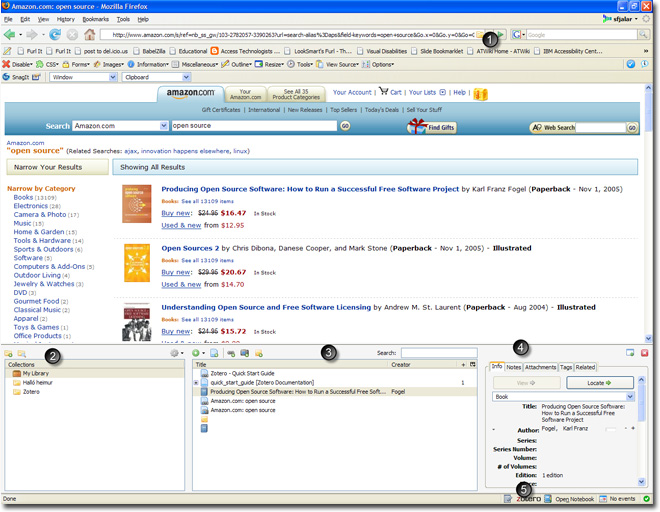Click the green checkmark status icon
This screenshot has width=660, height=512.
(x=646, y=499)
